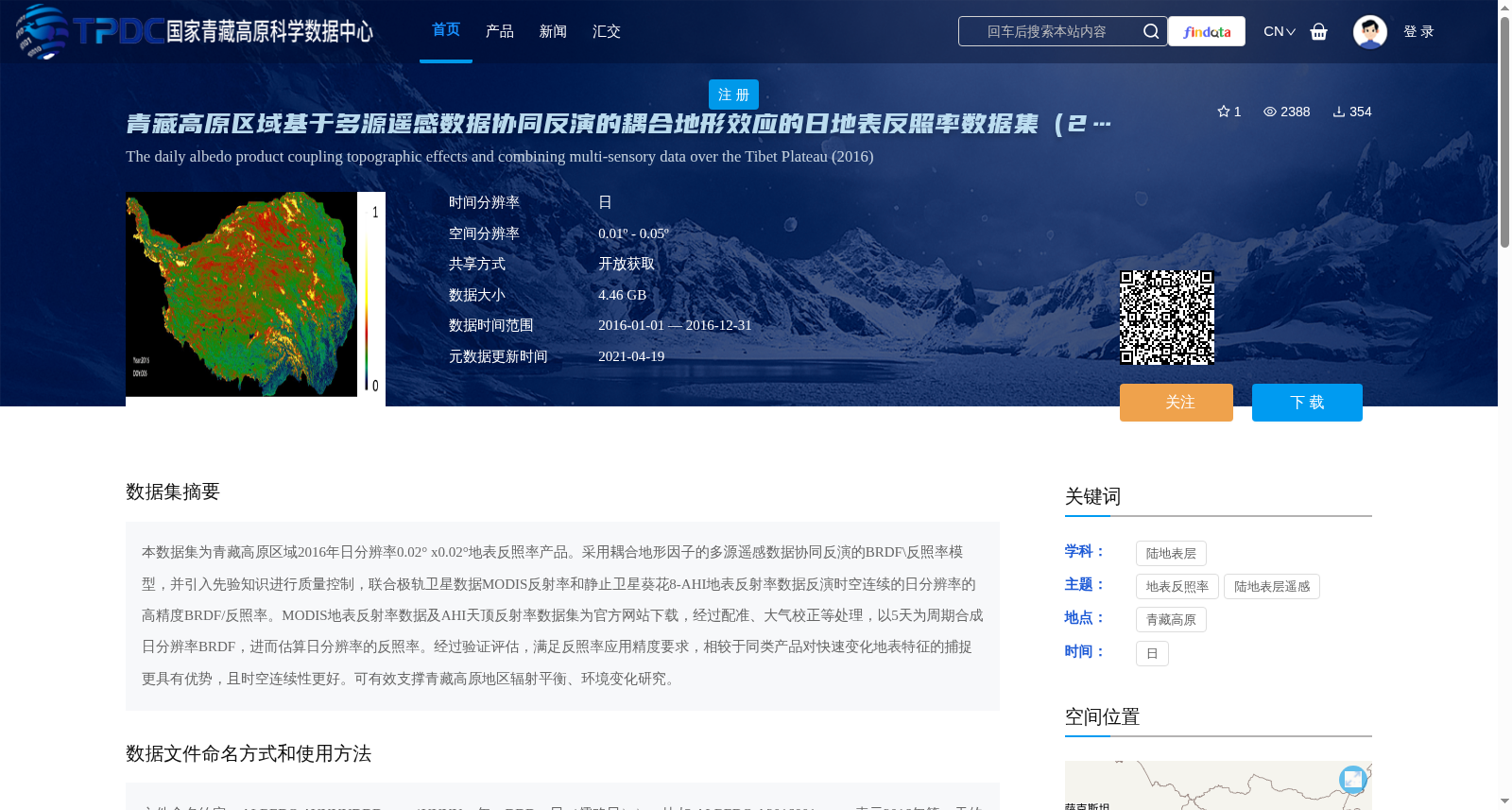1512x810 pixels.
Task: Open the 新闻 menu
Action: (553, 31)
